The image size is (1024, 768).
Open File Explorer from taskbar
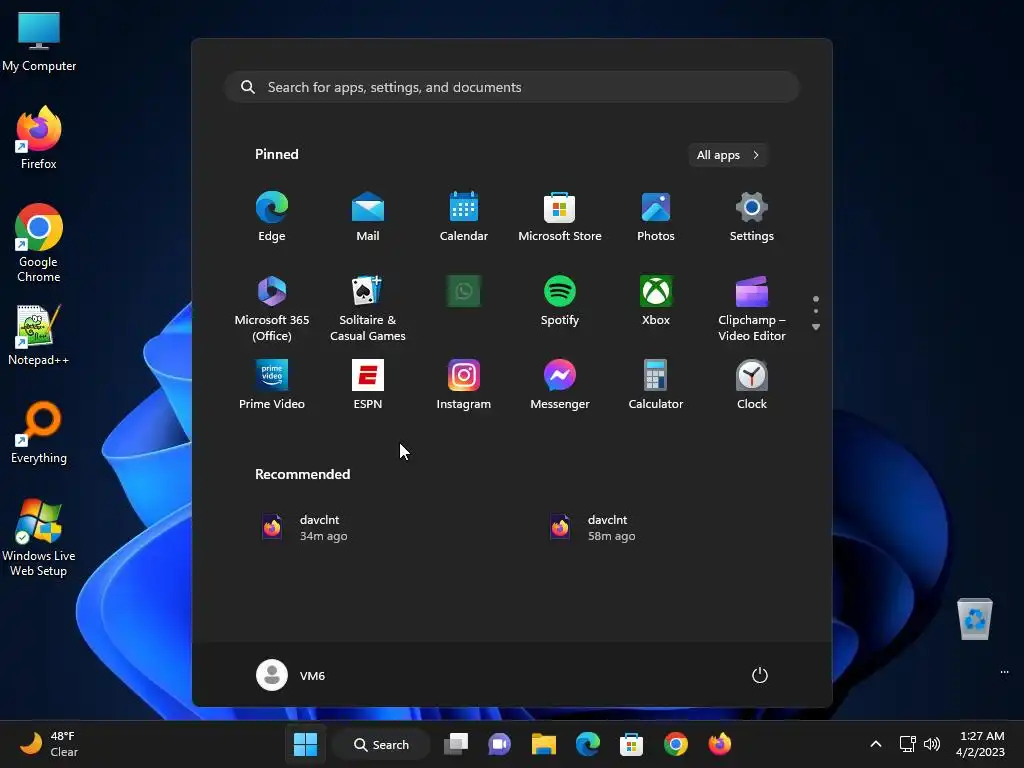point(543,744)
